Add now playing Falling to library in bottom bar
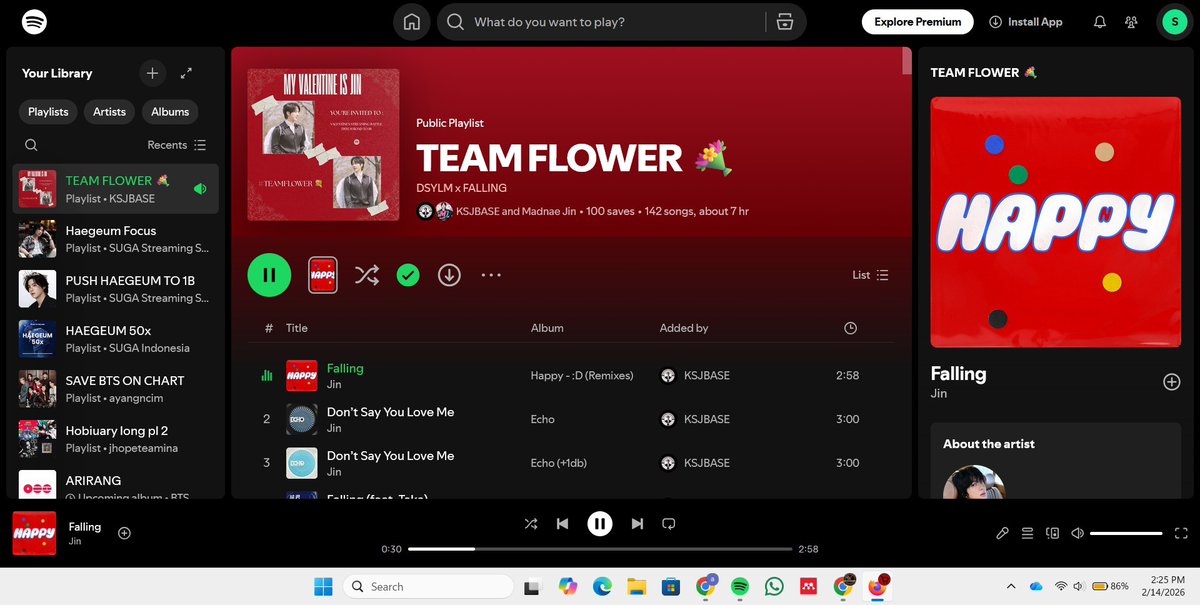This screenshot has height=605, width=1200. point(125,533)
